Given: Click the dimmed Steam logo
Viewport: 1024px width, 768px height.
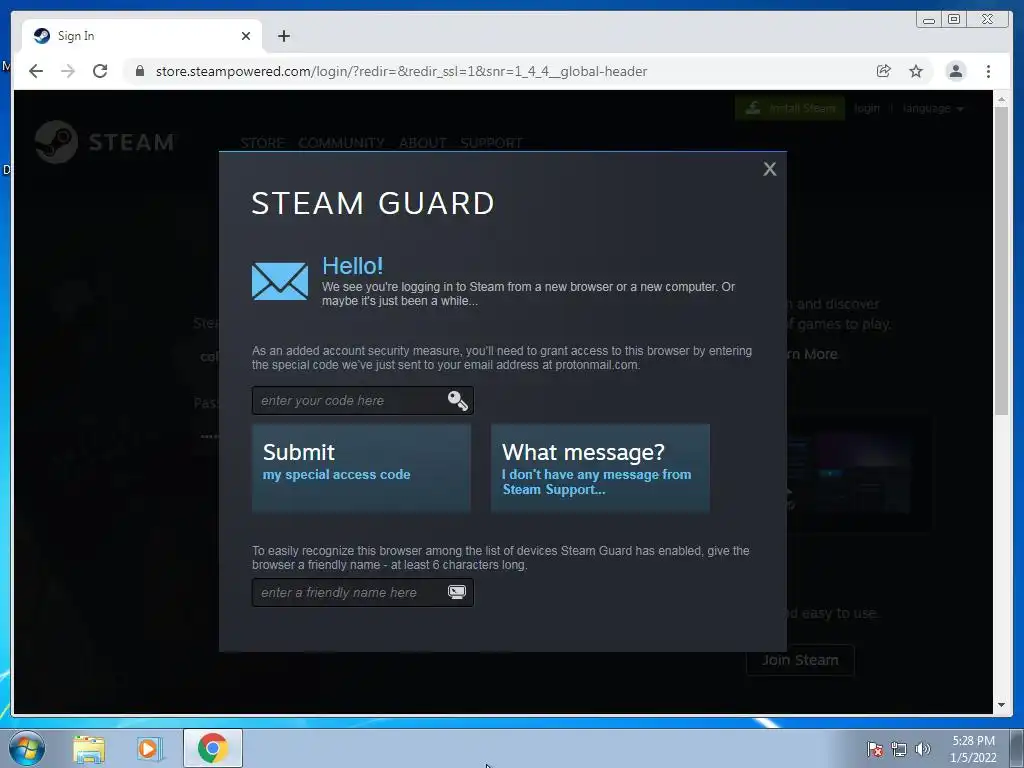Looking at the screenshot, I should click(x=104, y=142).
